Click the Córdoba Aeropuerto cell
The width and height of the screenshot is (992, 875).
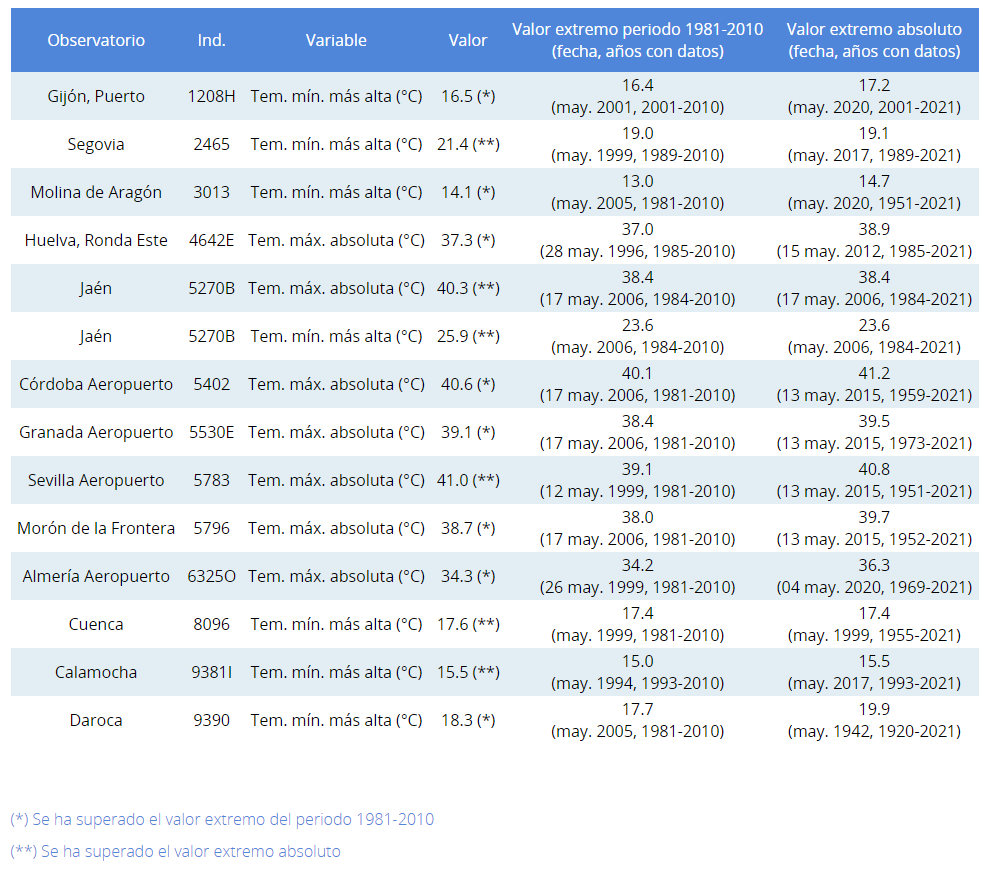pos(96,385)
